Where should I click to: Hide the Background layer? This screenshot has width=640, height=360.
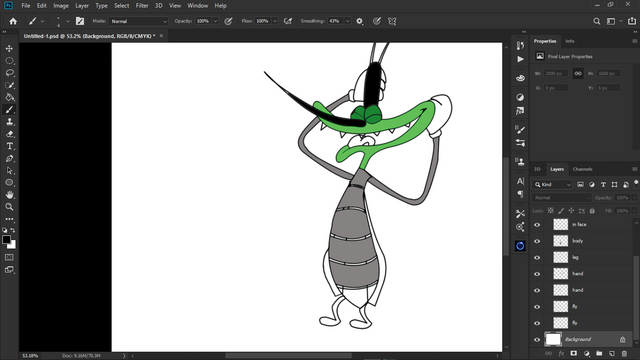pyautogui.click(x=537, y=340)
